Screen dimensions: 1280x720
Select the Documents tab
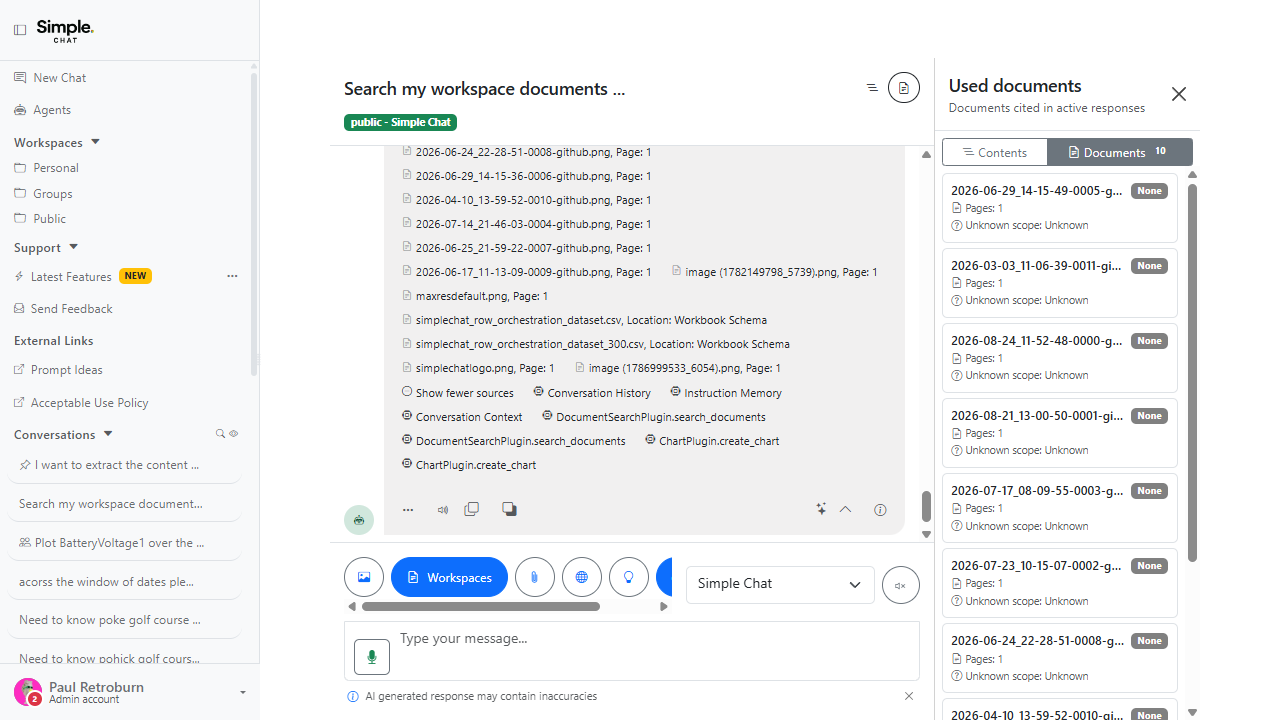[1120, 152]
